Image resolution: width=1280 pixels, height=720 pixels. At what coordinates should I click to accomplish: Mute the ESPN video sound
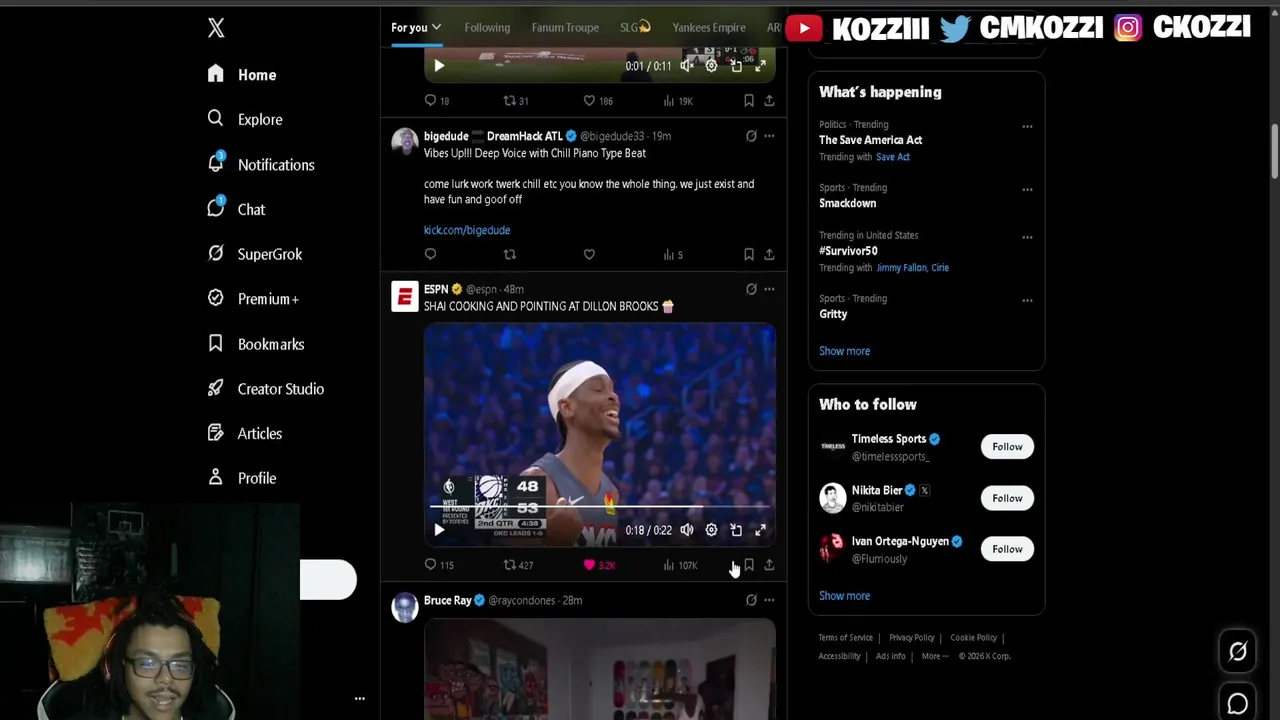click(x=687, y=530)
